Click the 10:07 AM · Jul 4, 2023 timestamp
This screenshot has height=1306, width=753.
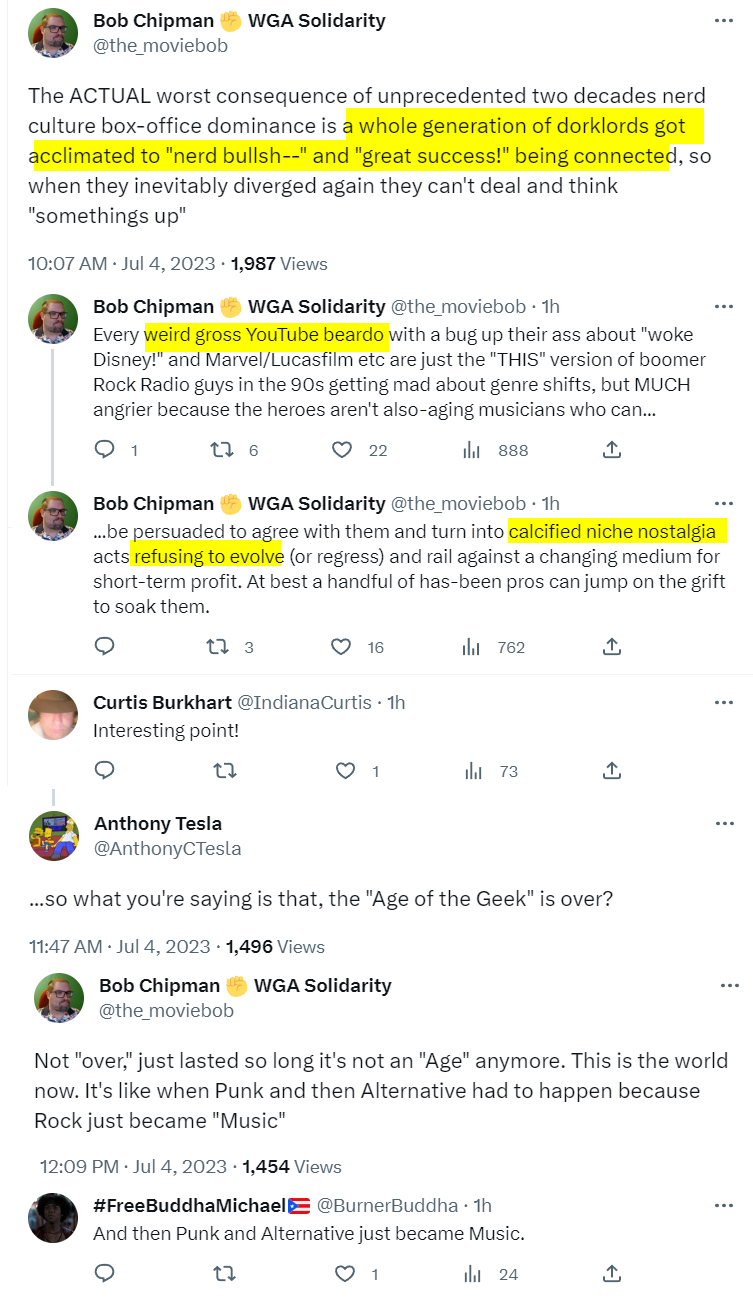tap(122, 264)
